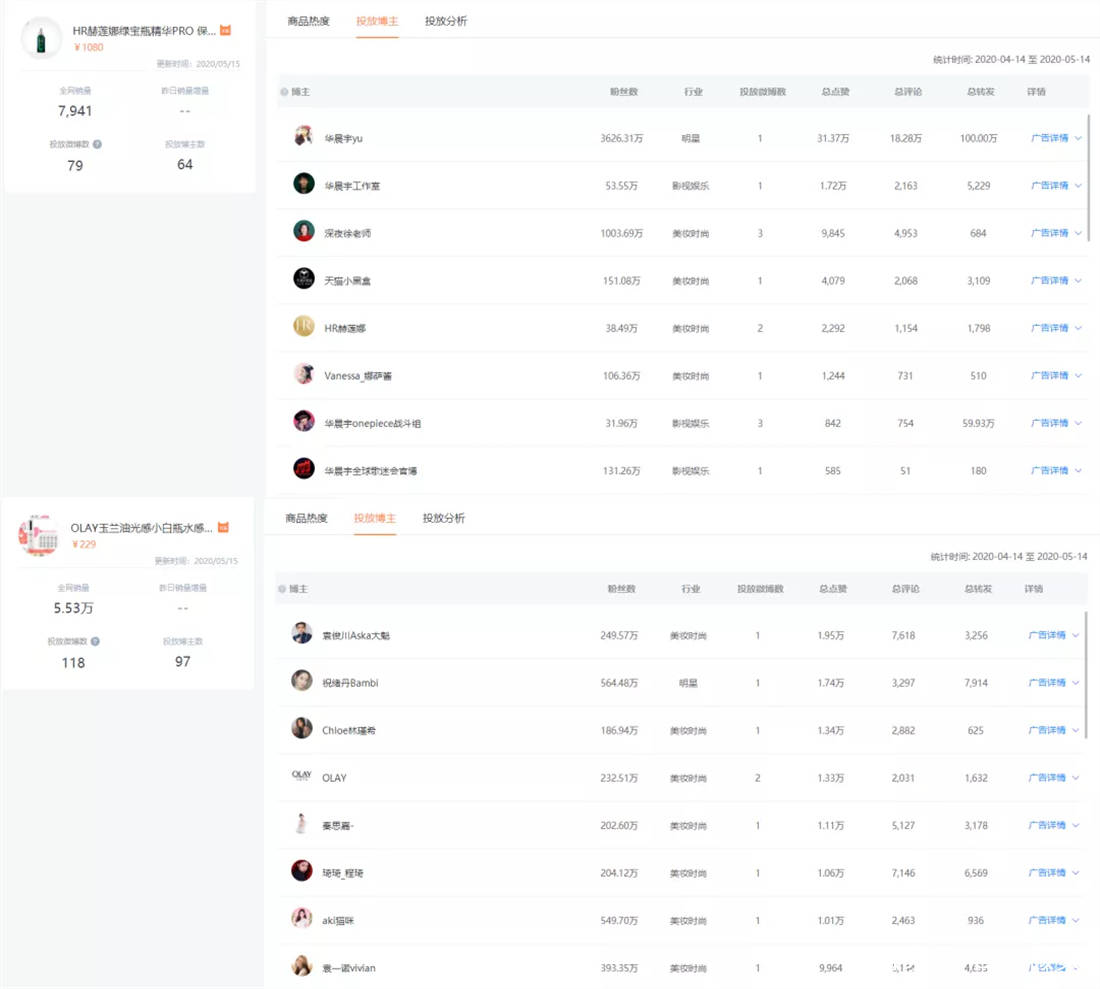Open blogger 华晨宇工作室 name link
The image size is (1100, 989).
pos(351,186)
